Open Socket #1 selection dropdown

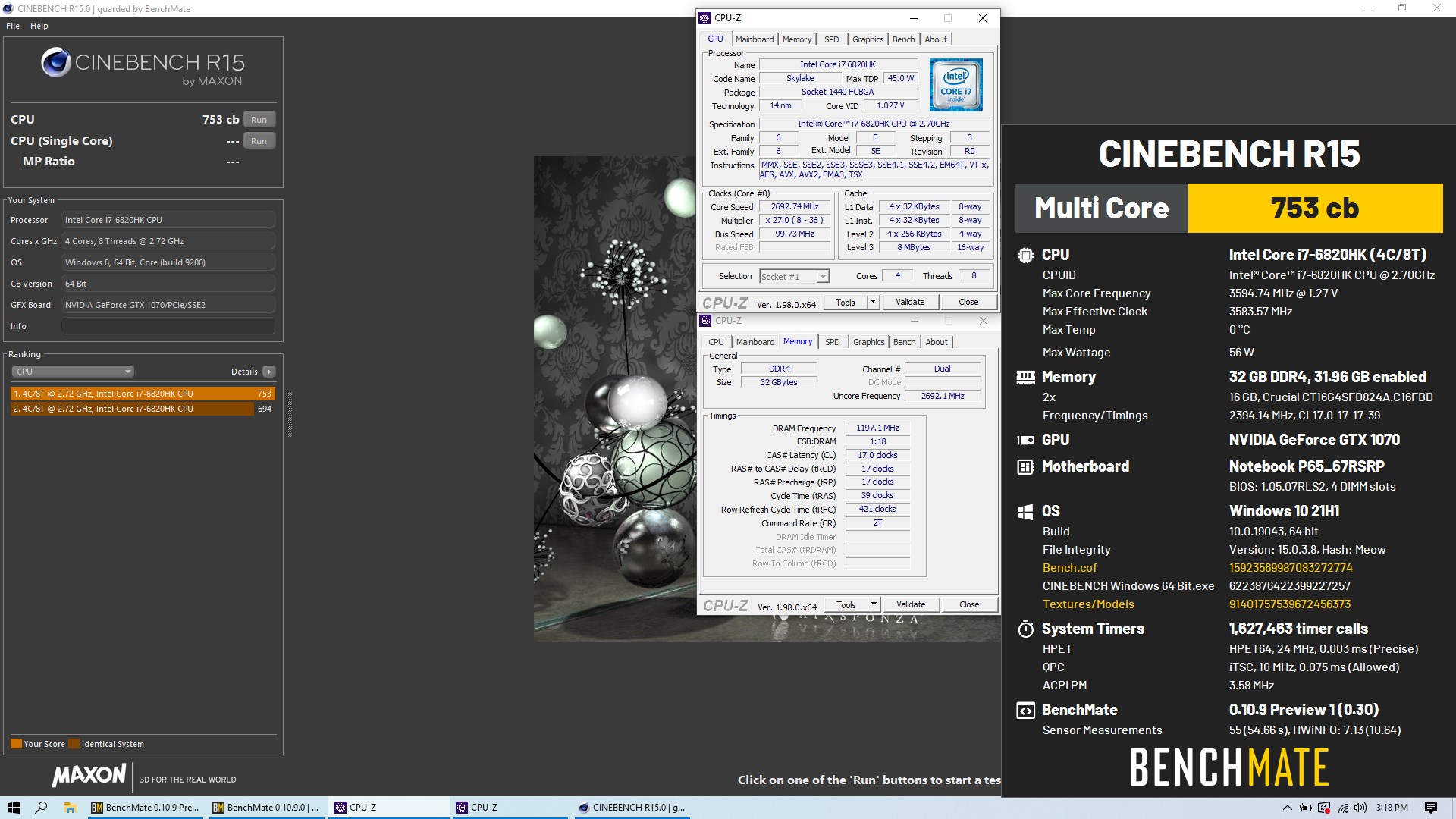[x=794, y=277]
